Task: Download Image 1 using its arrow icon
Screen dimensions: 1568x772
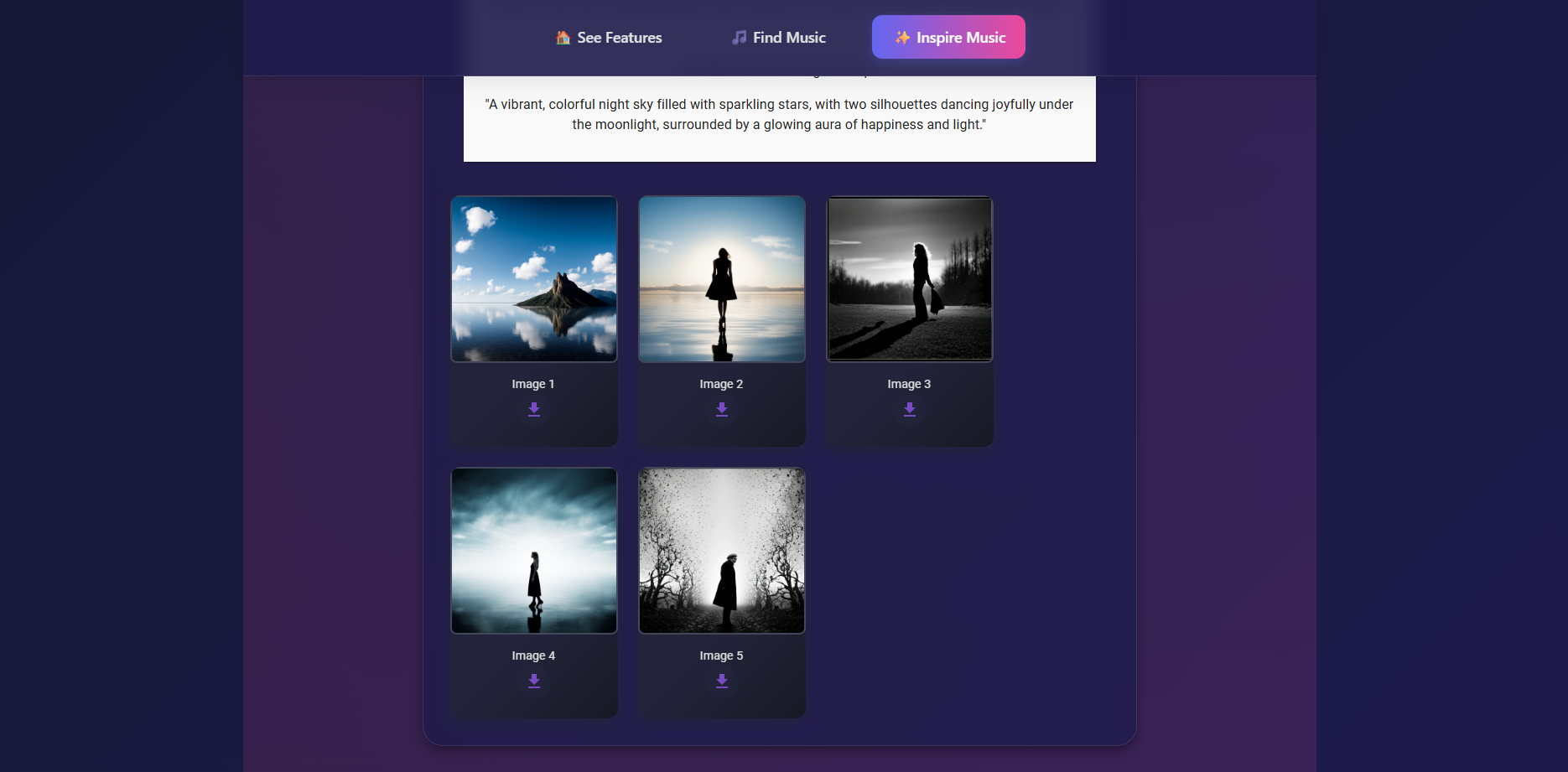Action: coord(534,409)
